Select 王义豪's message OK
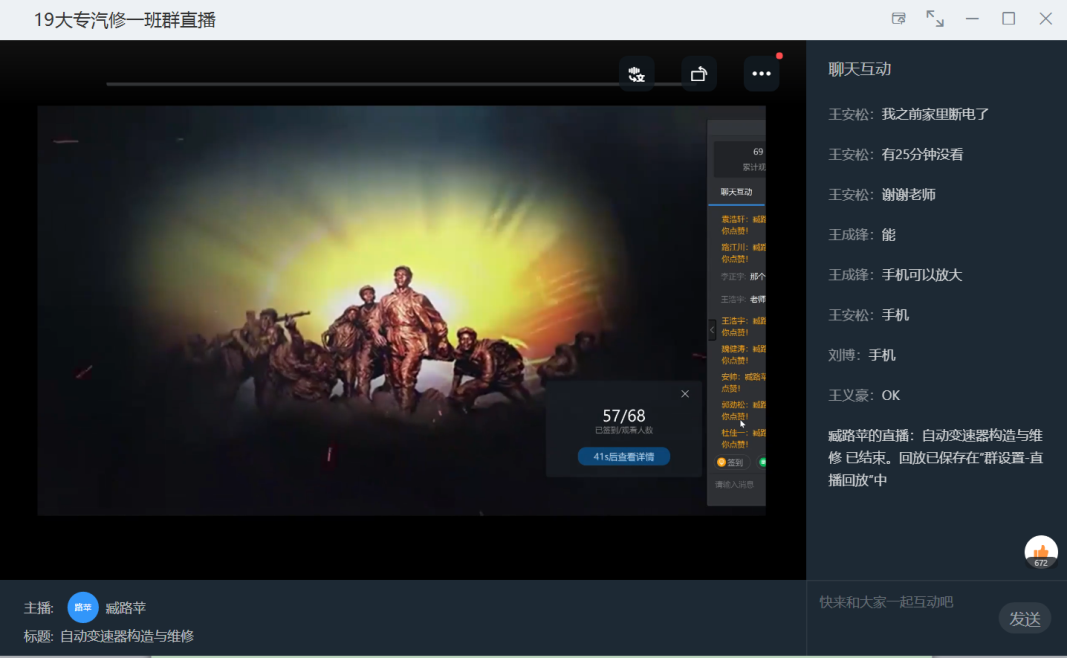 pyautogui.click(x=891, y=395)
